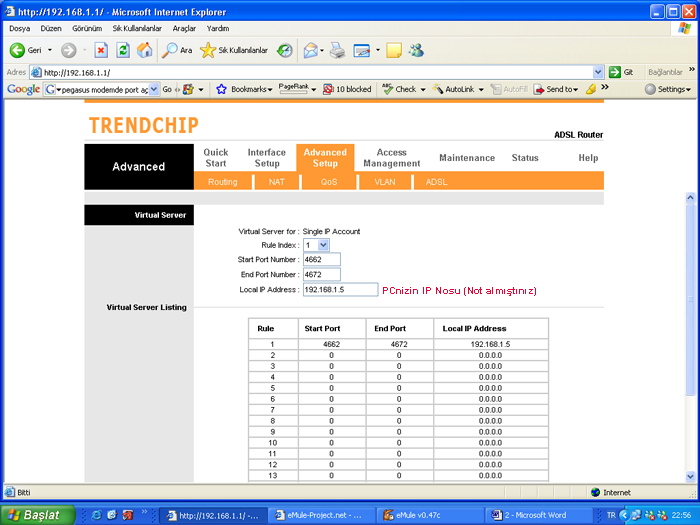Open the Dosya menu
The height and width of the screenshot is (525, 700).
click(x=19, y=28)
